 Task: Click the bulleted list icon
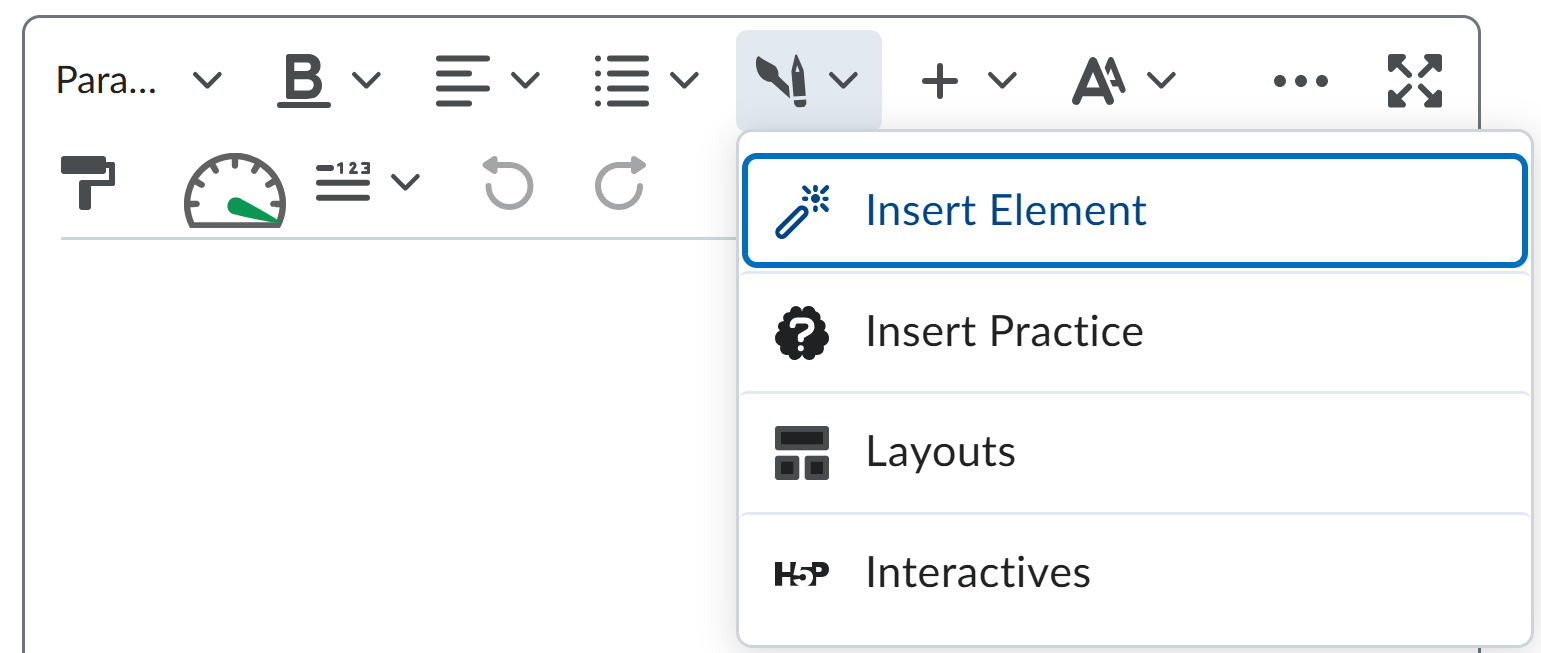tap(621, 80)
